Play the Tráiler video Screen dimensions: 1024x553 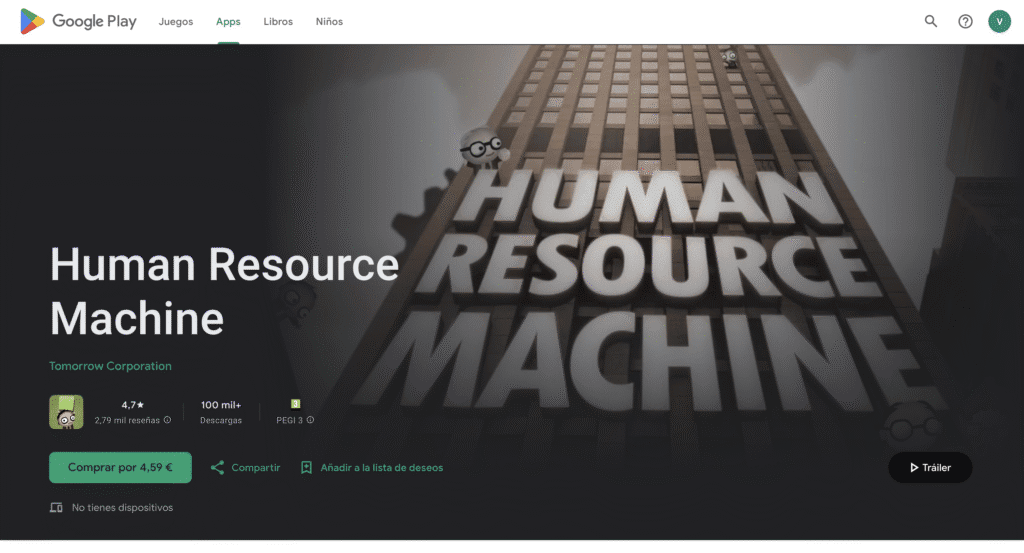pyautogui.click(x=930, y=467)
